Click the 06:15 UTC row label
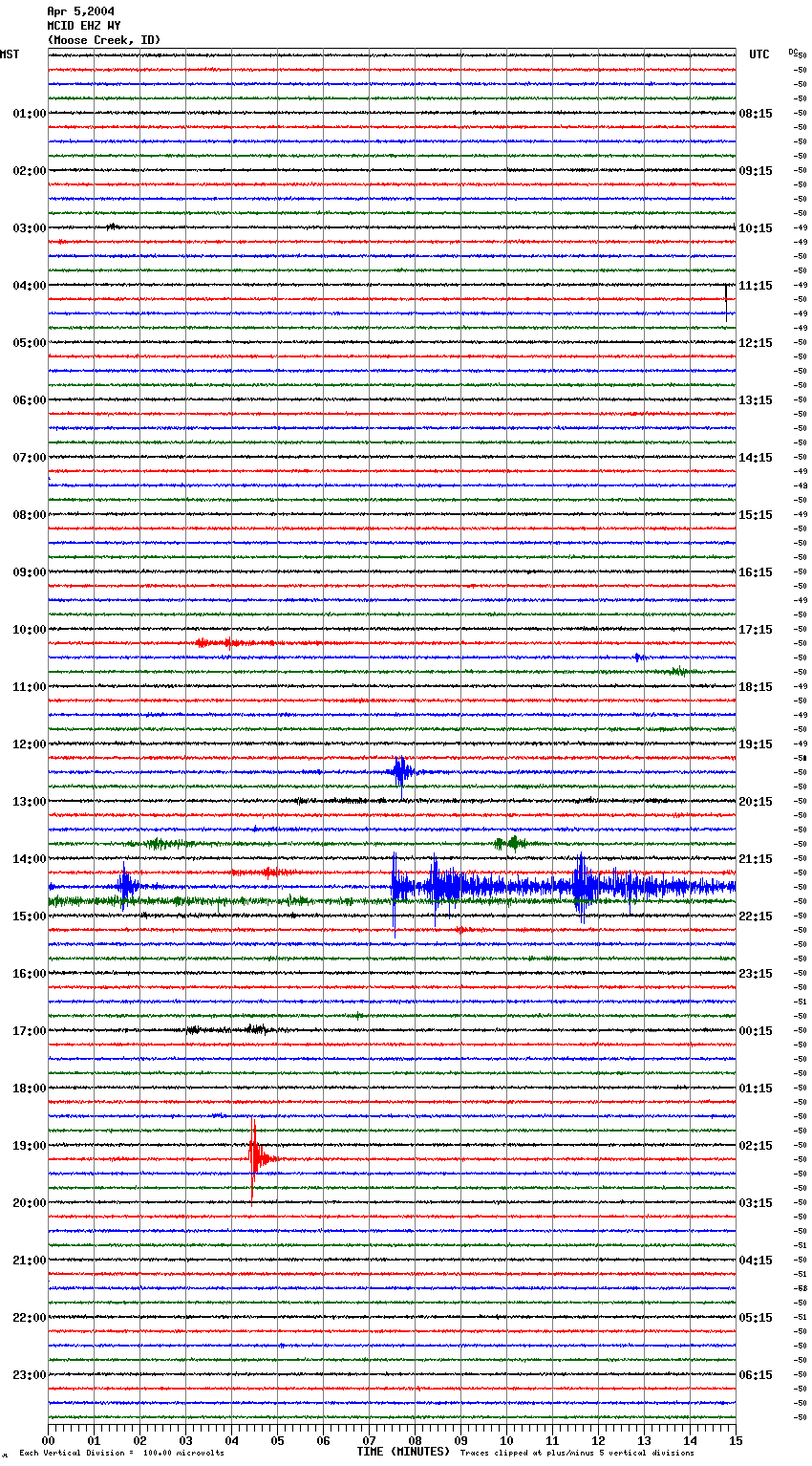 (756, 1375)
